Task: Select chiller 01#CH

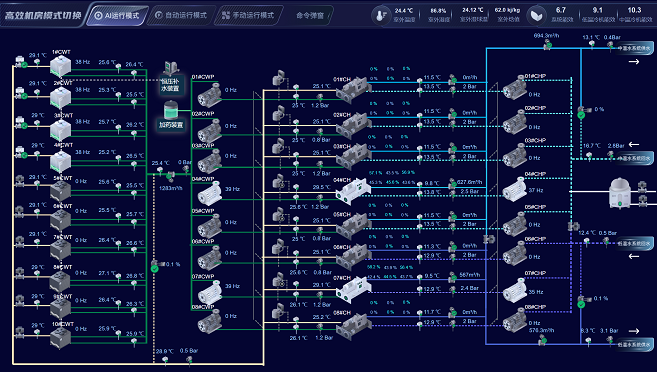Action: tap(353, 90)
